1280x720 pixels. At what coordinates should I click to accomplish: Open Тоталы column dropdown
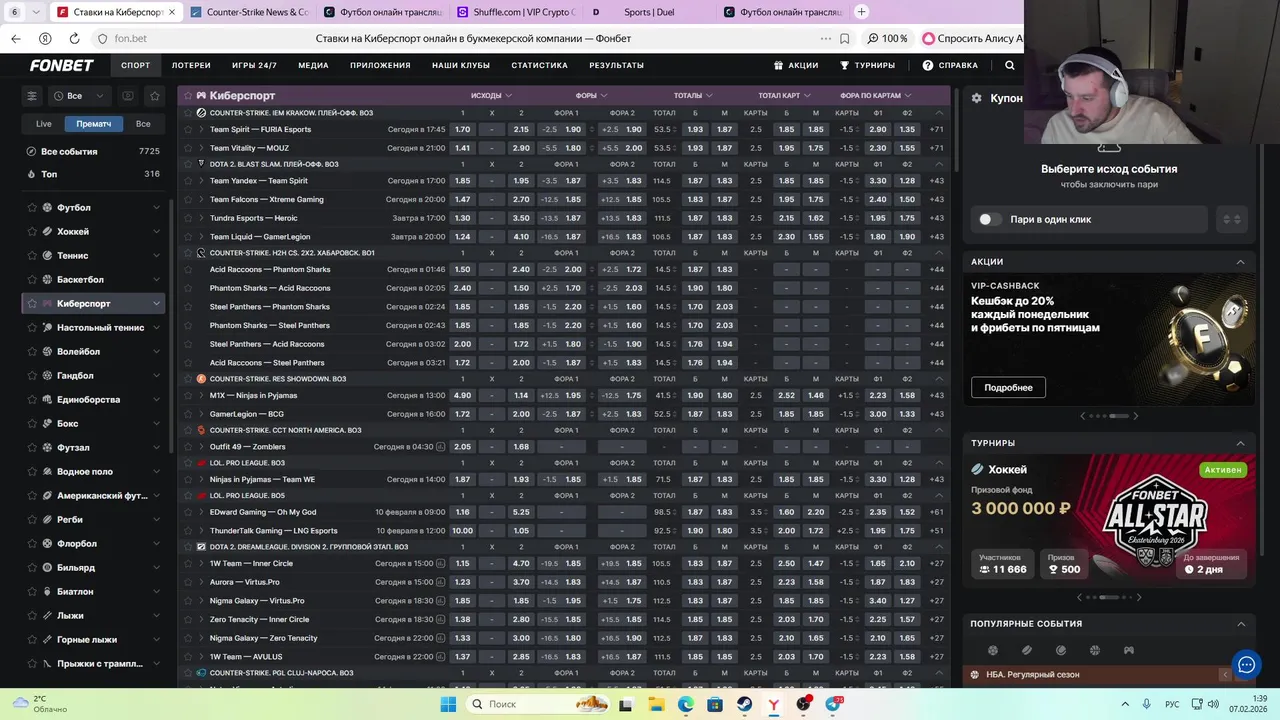point(693,95)
